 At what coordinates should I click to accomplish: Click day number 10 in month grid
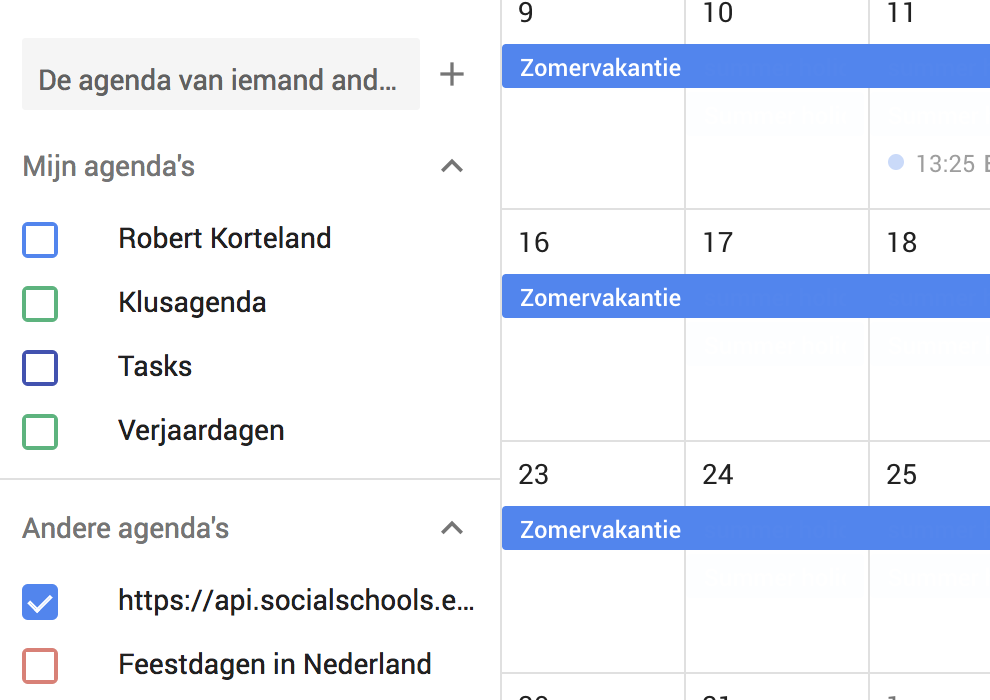717,13
